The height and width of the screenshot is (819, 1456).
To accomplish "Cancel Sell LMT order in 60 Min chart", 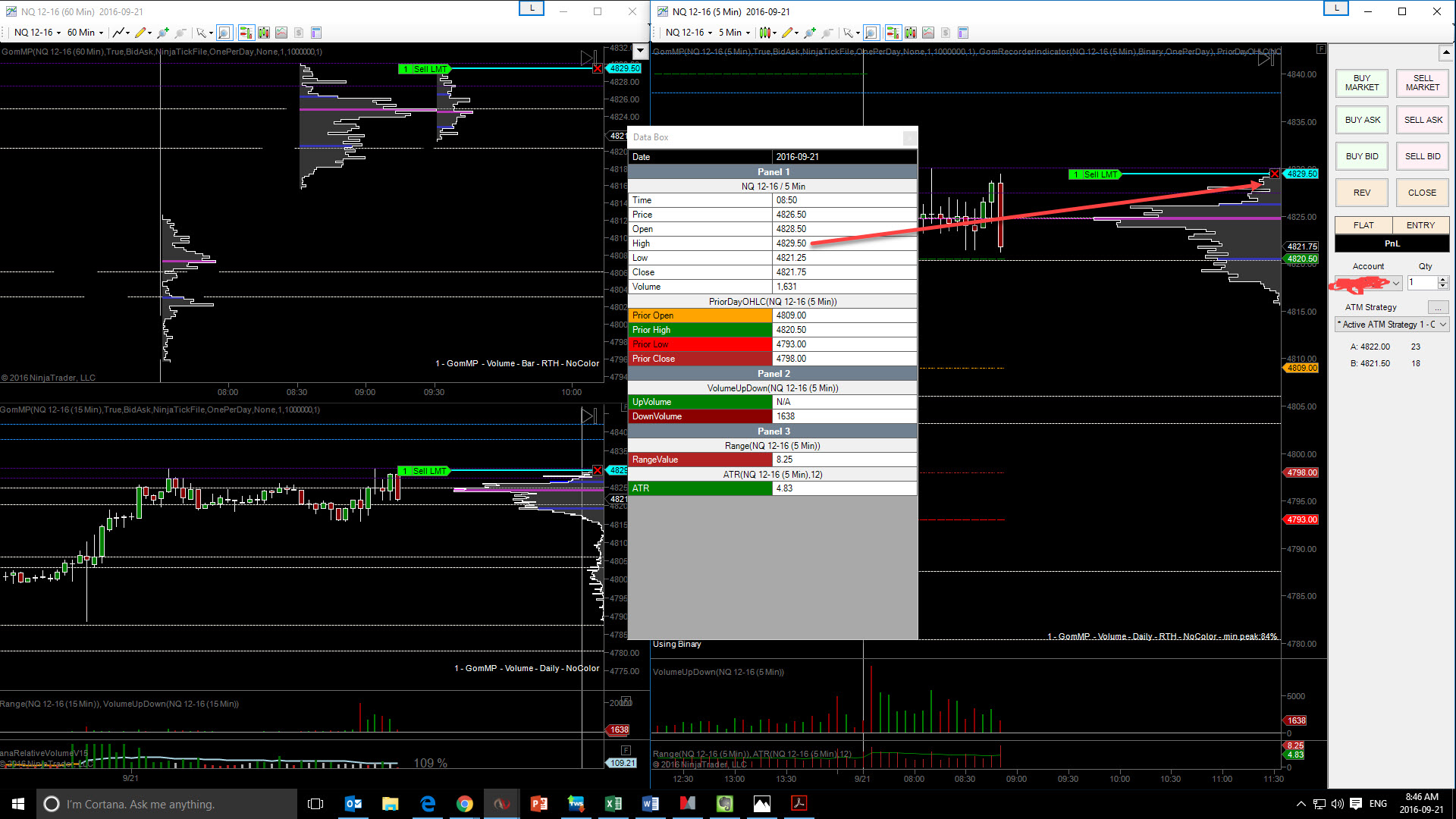I will coord(598,69).
